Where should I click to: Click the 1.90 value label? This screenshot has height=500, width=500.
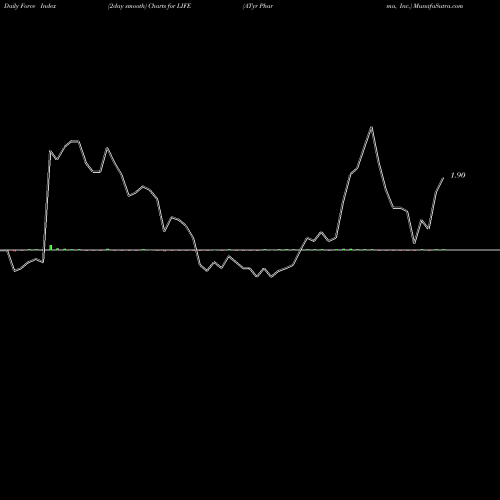click(x=458, y=175)
